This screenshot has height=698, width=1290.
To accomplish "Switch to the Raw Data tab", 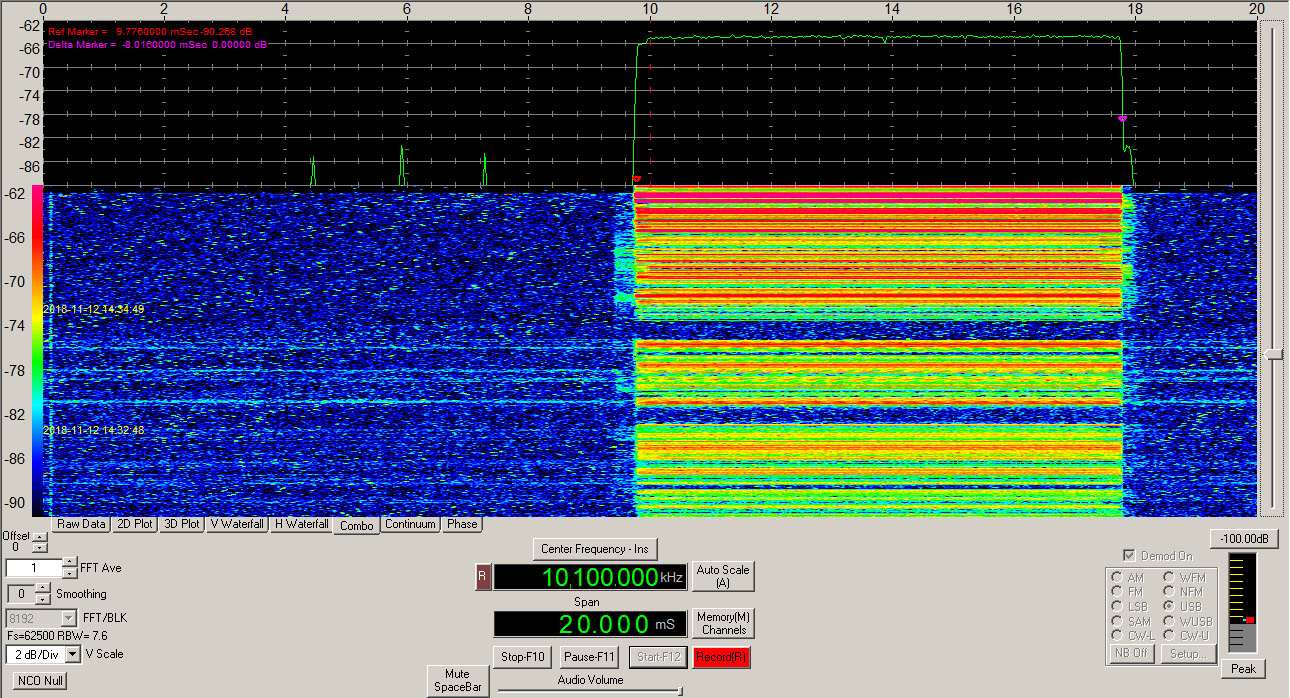I will point(81,524).
